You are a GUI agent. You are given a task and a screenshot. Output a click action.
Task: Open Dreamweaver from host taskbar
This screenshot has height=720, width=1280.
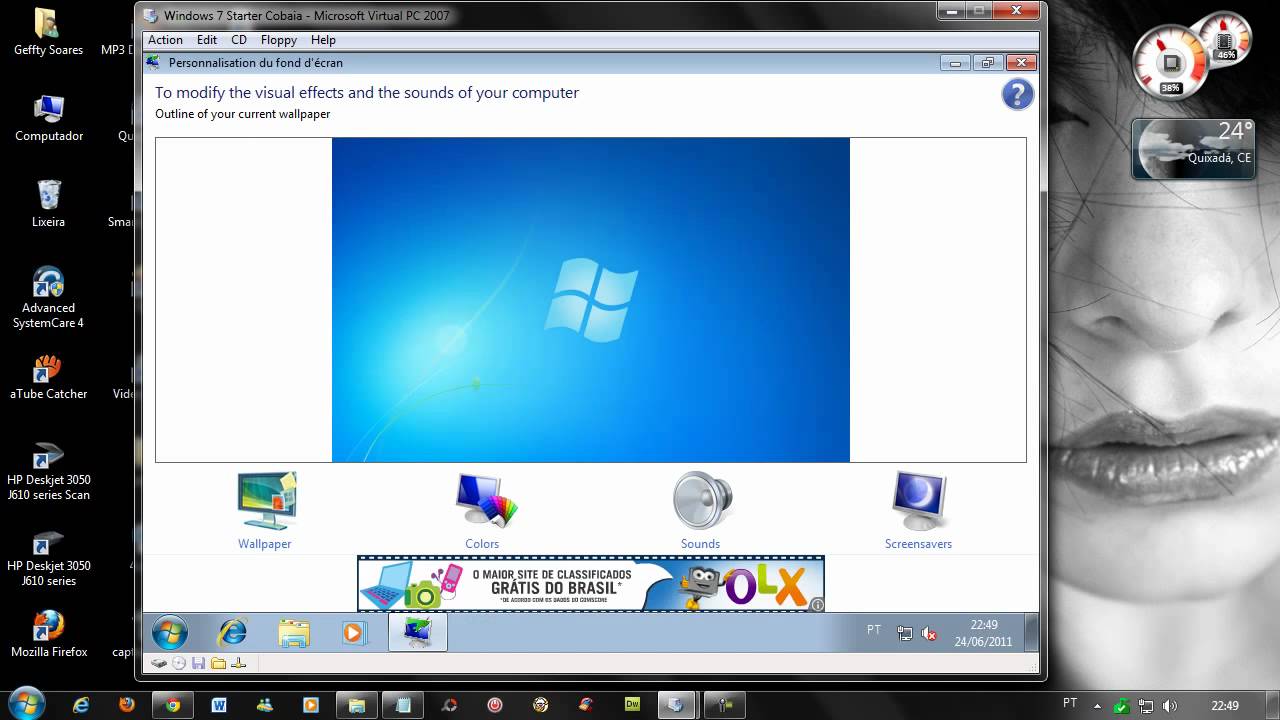[x=632, y=704]
